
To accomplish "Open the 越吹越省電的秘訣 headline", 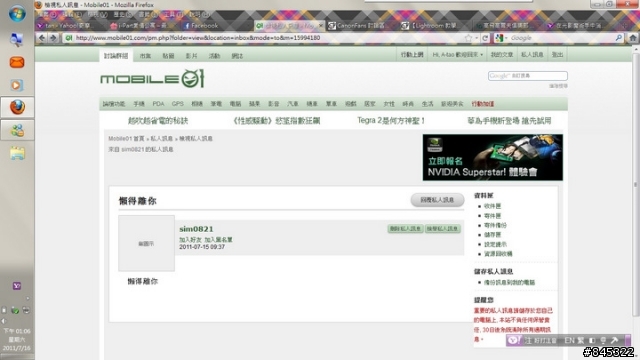I will (x=158, y=121).
